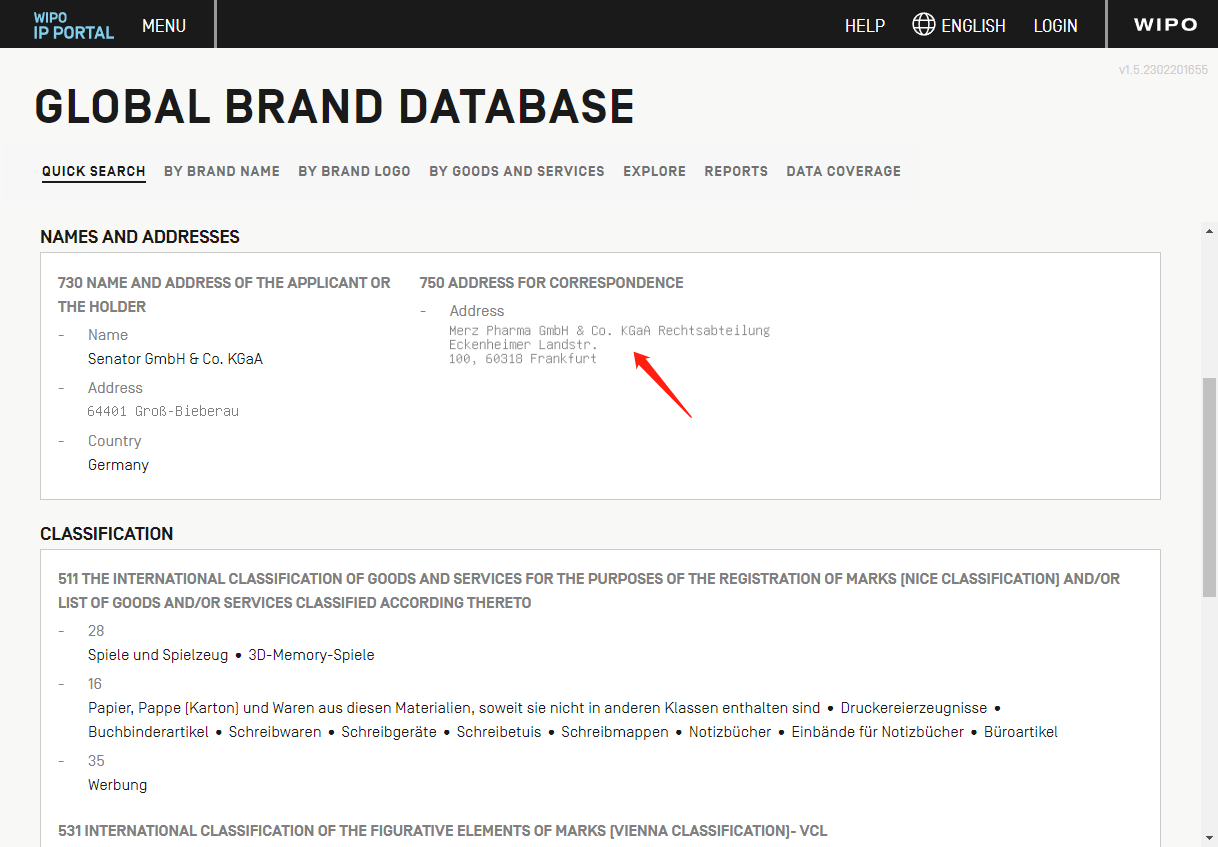
Task: Click the Buchbinderartikel entry
Action: point(148,732)
